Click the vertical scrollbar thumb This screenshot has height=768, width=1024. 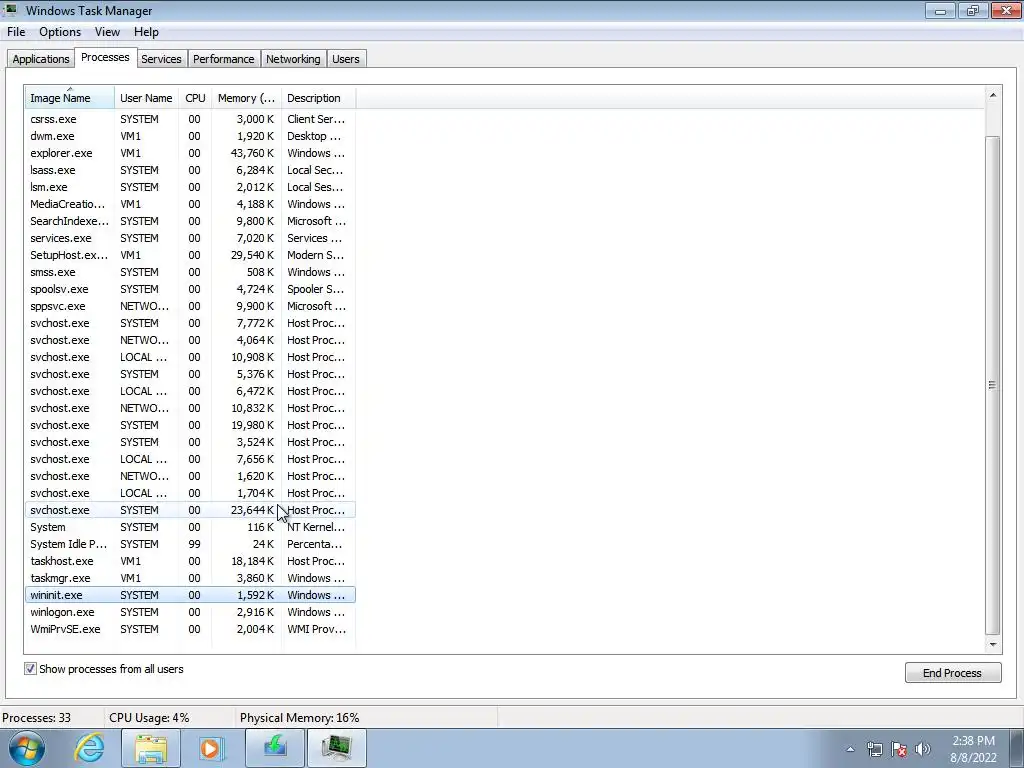point(993,385)
